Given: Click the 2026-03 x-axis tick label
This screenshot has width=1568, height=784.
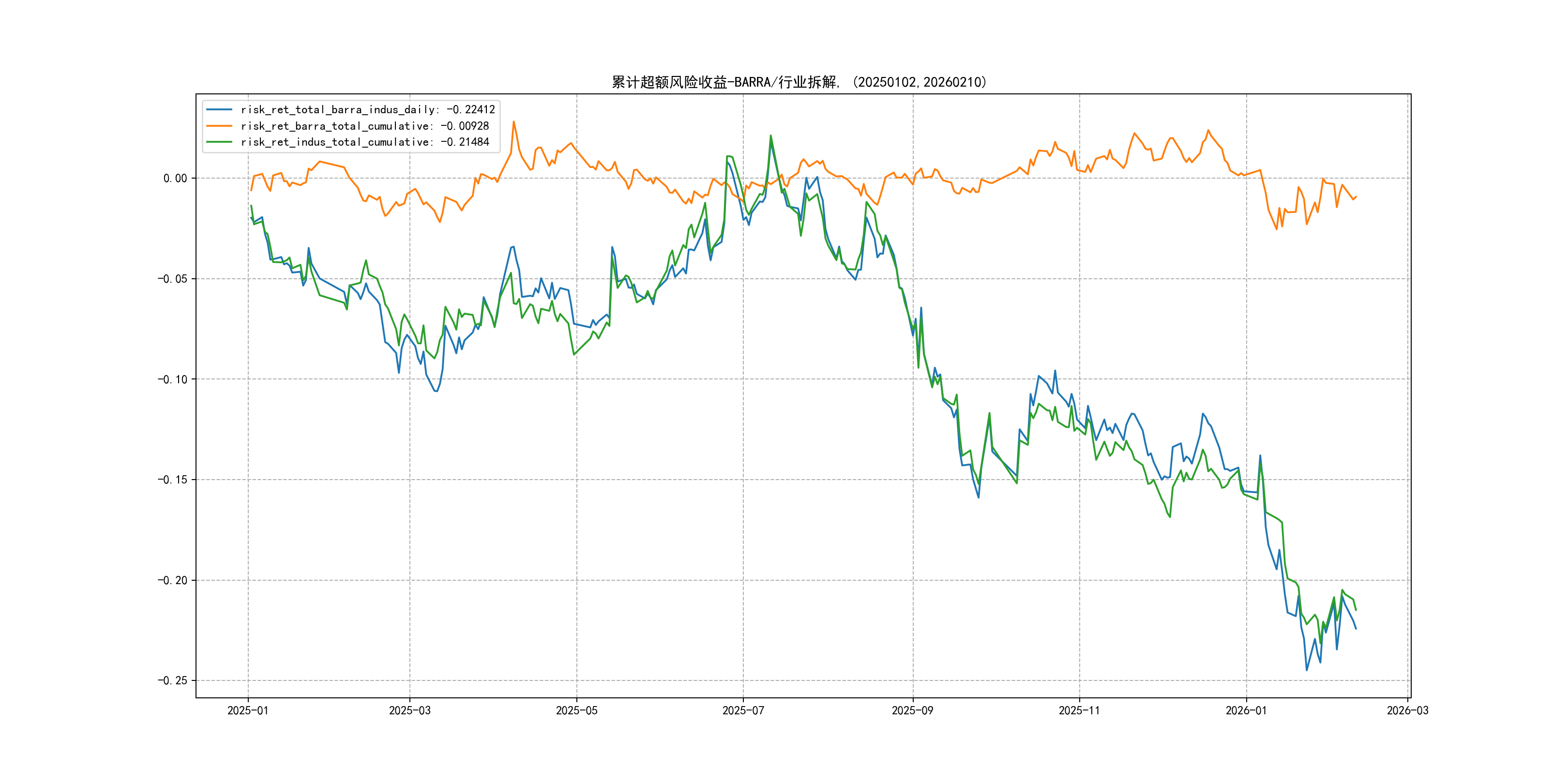Looking at the screenshot, I should click(1407, 710).
